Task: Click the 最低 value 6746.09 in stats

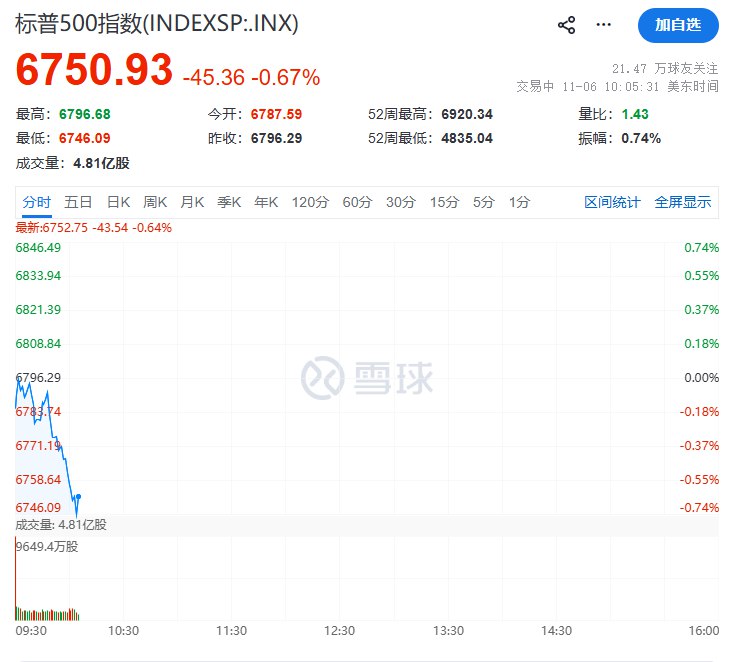Action: coord(85,138)
